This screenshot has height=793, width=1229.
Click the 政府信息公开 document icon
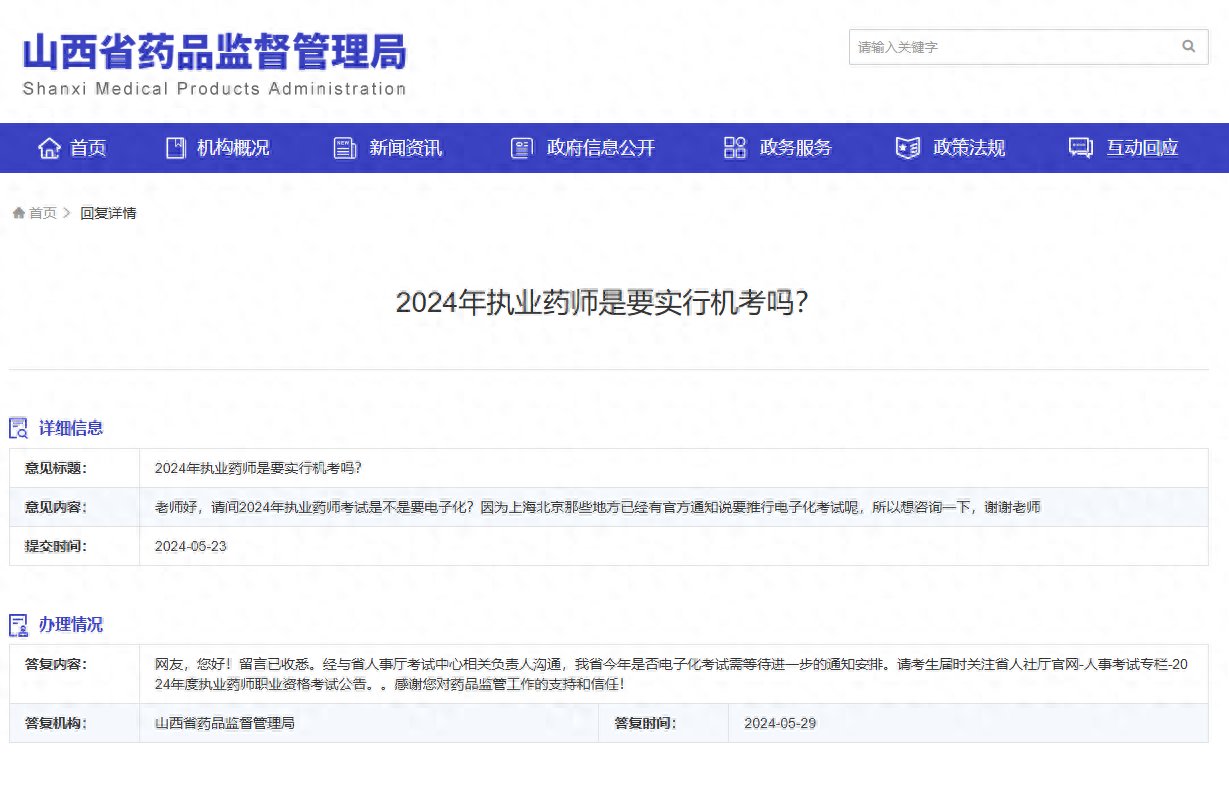click(x=522, y=148)
